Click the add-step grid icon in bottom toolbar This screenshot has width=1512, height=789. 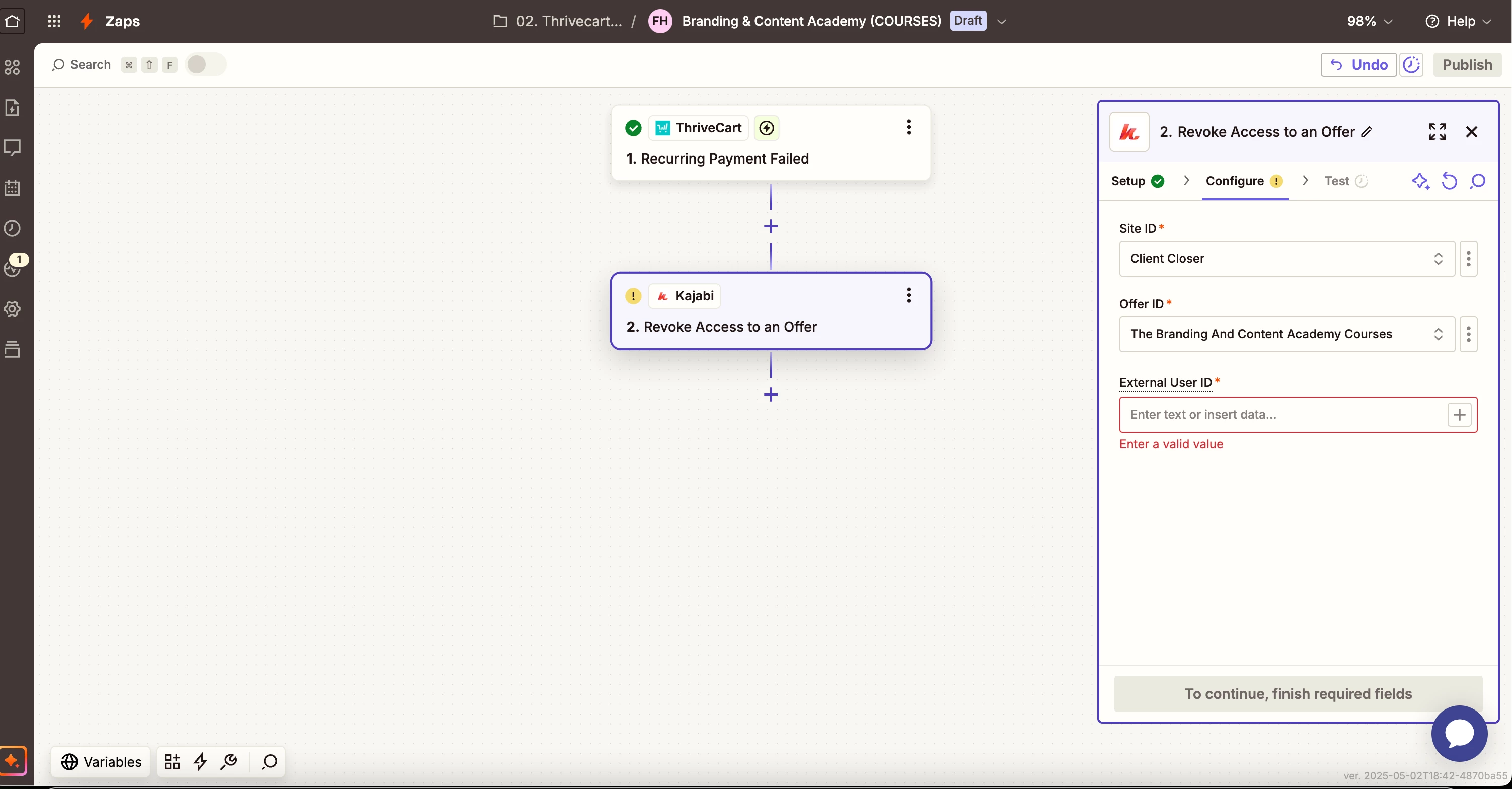click(172, 761)
